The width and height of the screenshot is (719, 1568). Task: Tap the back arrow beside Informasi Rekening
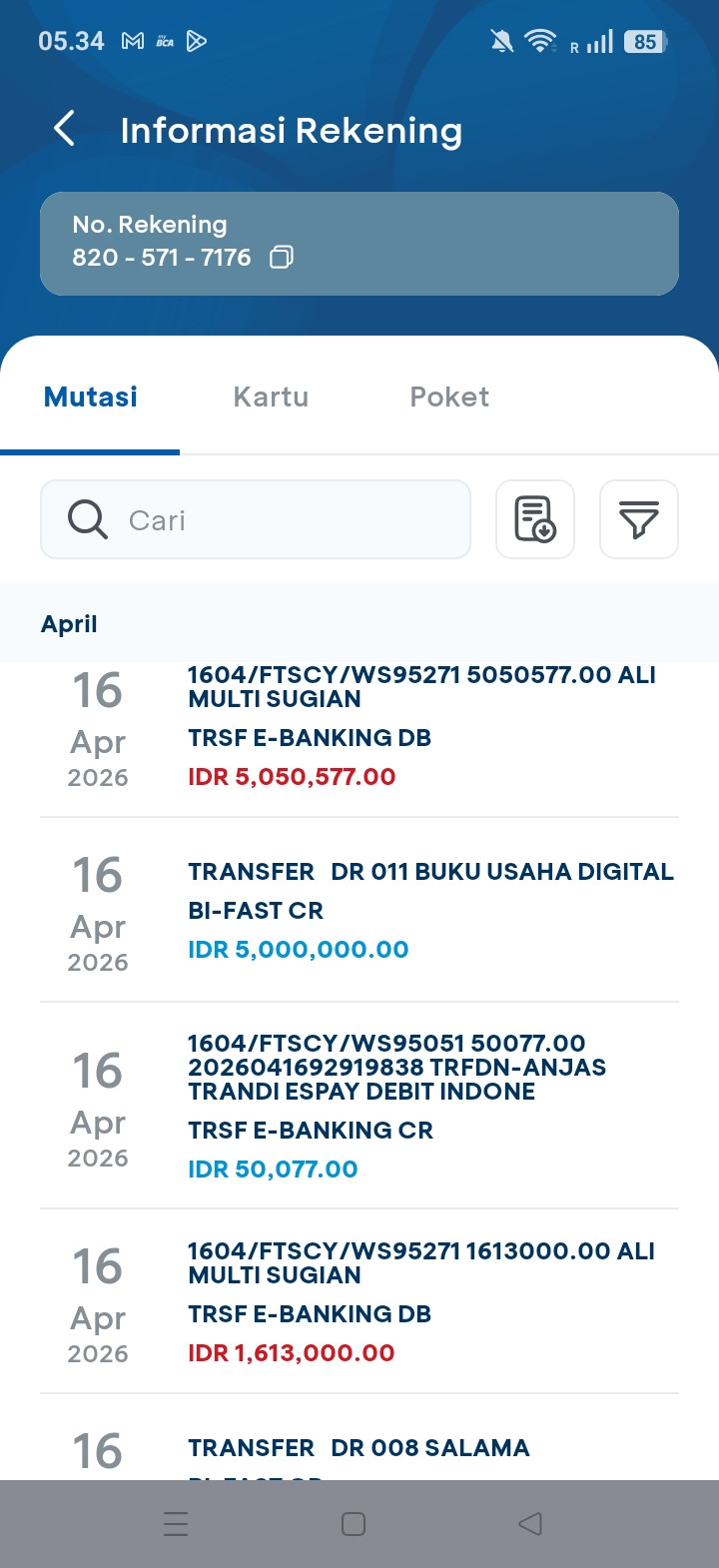point(65,129)
